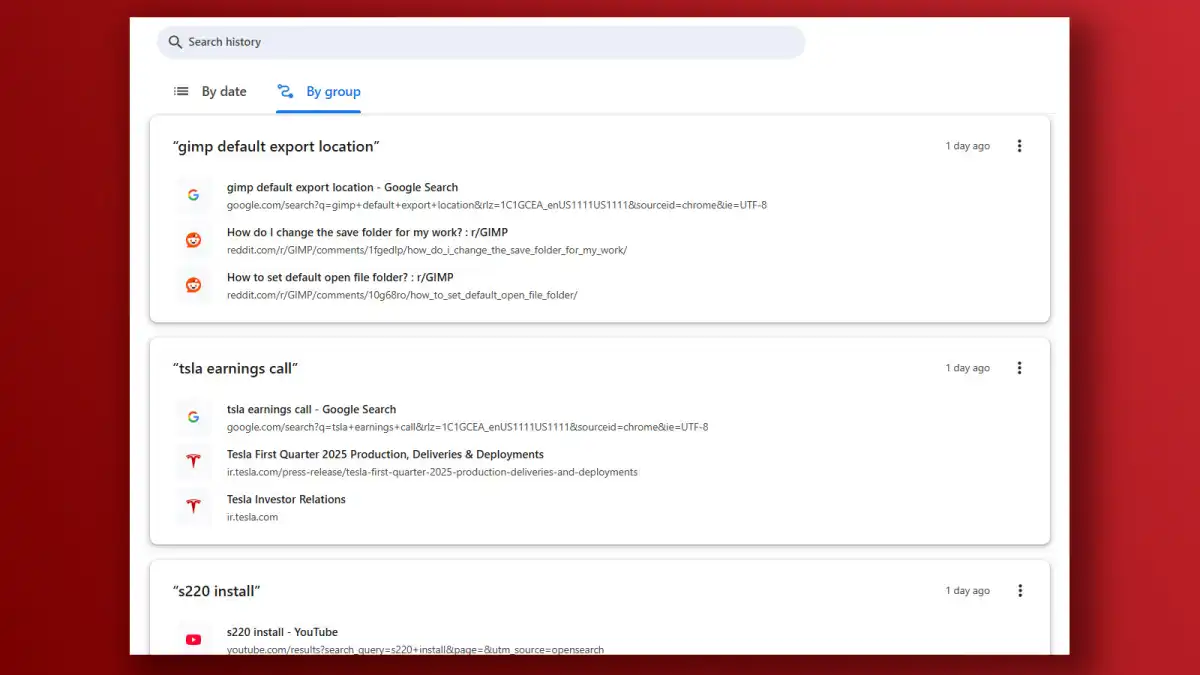The image size is (1200, 675).
Task: Click Tesla icon for First Quarter 2025 entry
Action: (193, 462)
